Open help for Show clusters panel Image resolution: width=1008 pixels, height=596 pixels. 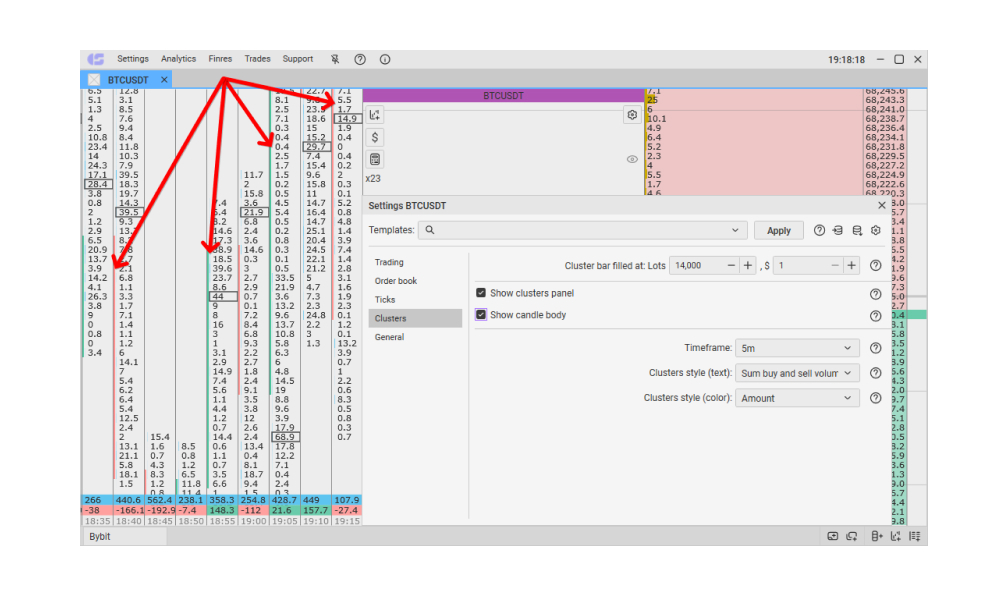(x=876, y=294)
